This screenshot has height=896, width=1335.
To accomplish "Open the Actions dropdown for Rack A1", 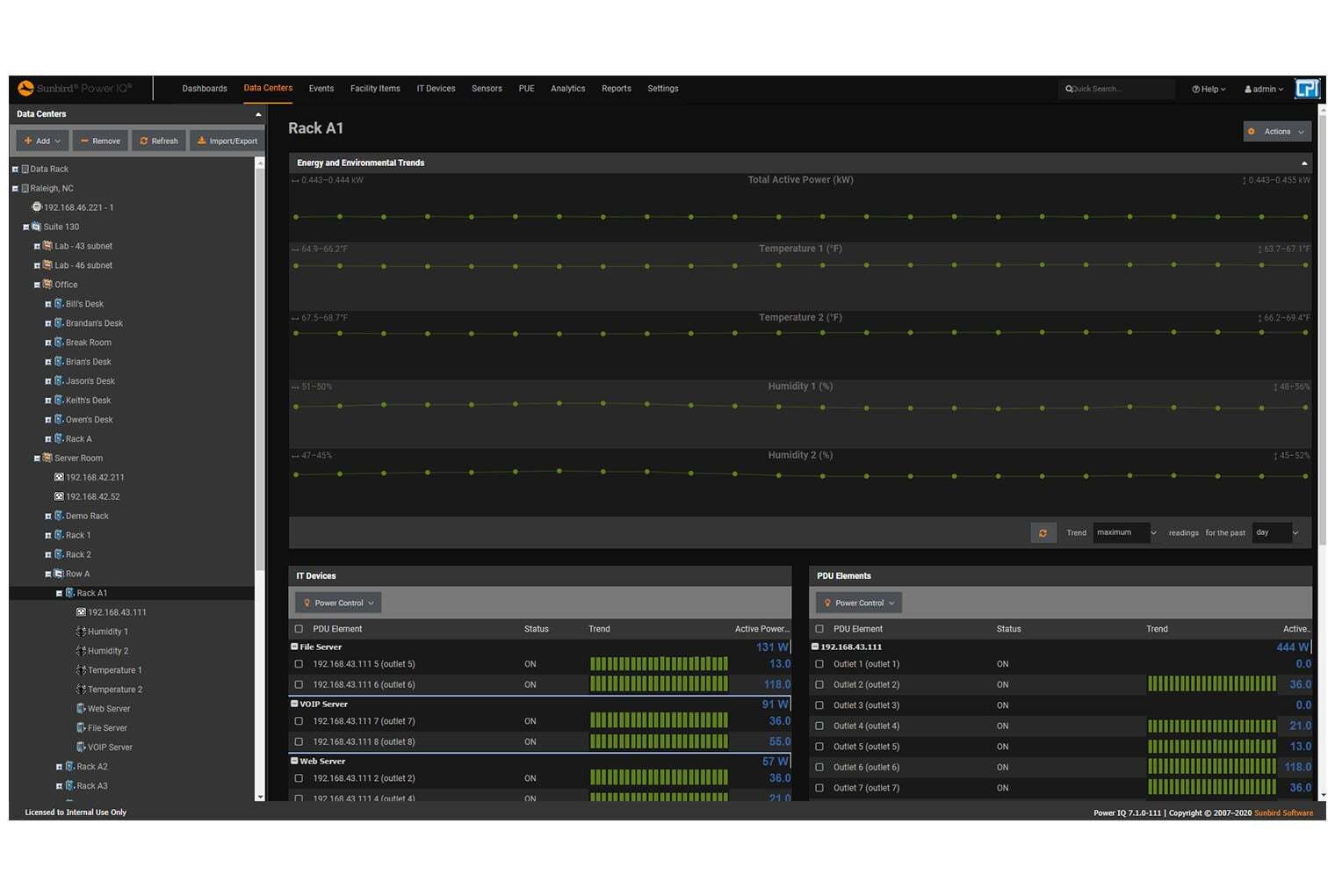I will pyautogui.click(x=1277, y=132).
